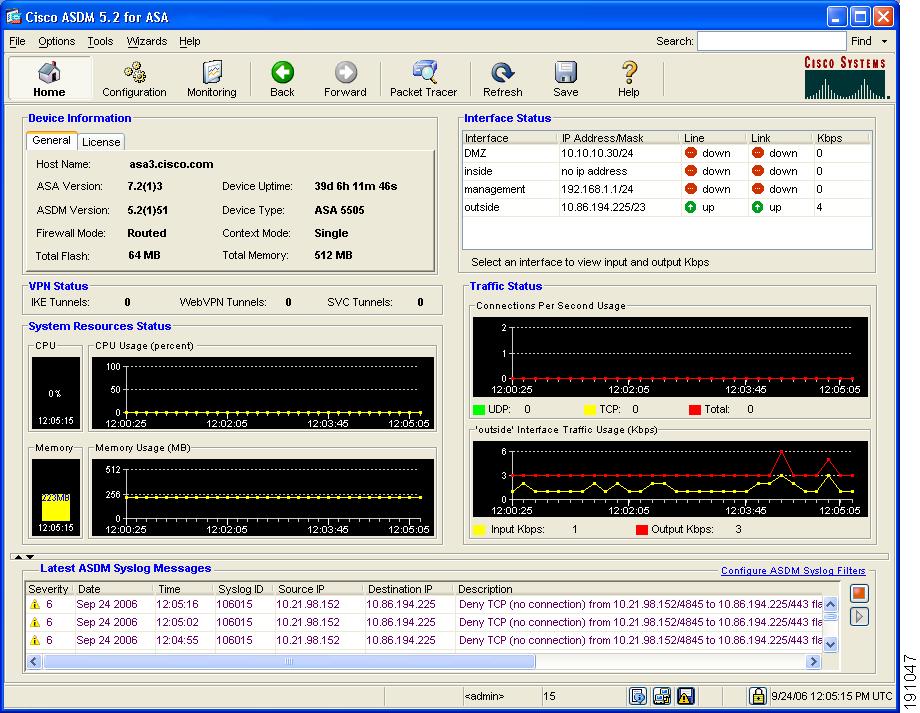
Task: Open the Wizards menu
Action: coord(147,41)
